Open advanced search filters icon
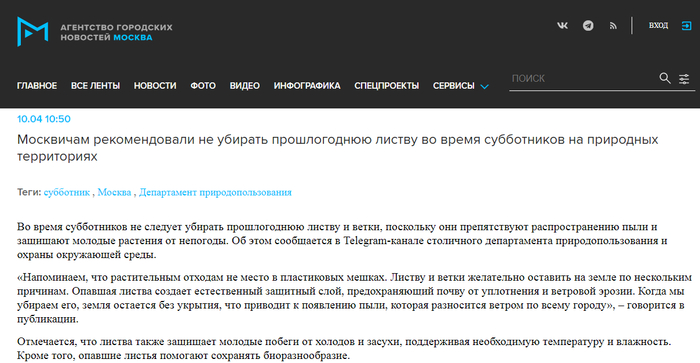This screenshot has height=363, width=700. tap(684, 79)
